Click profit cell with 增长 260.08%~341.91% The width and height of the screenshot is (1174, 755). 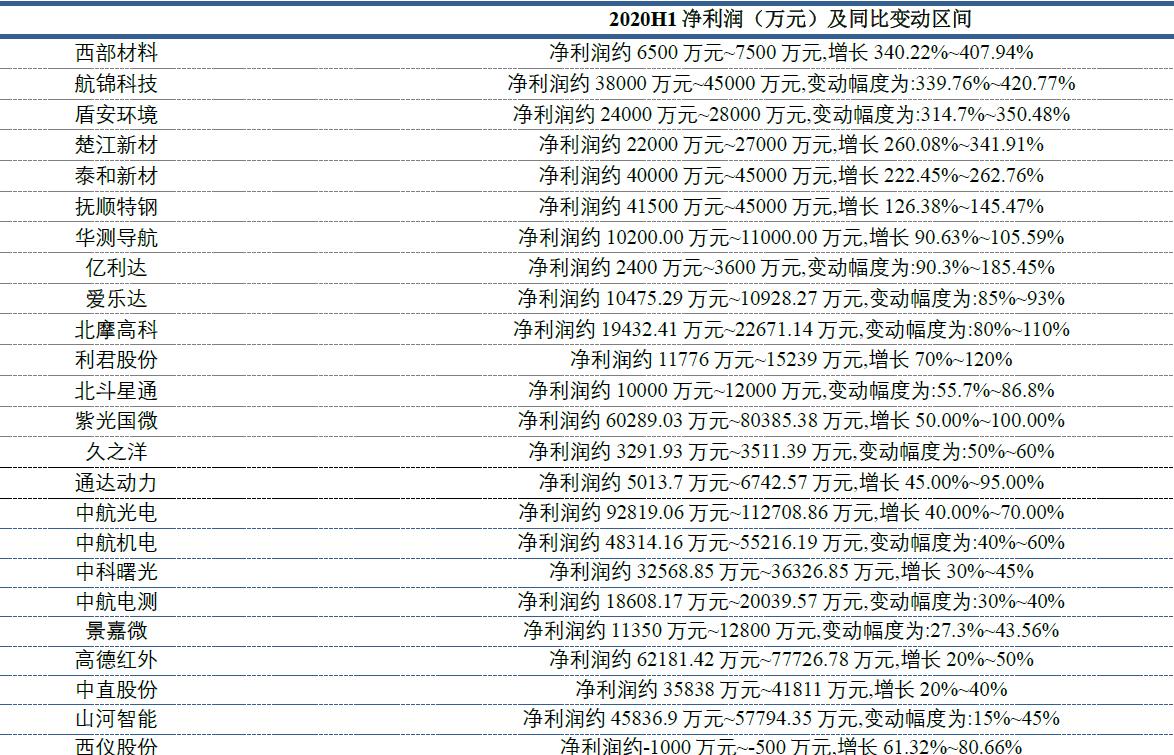(x=791, y=145)
